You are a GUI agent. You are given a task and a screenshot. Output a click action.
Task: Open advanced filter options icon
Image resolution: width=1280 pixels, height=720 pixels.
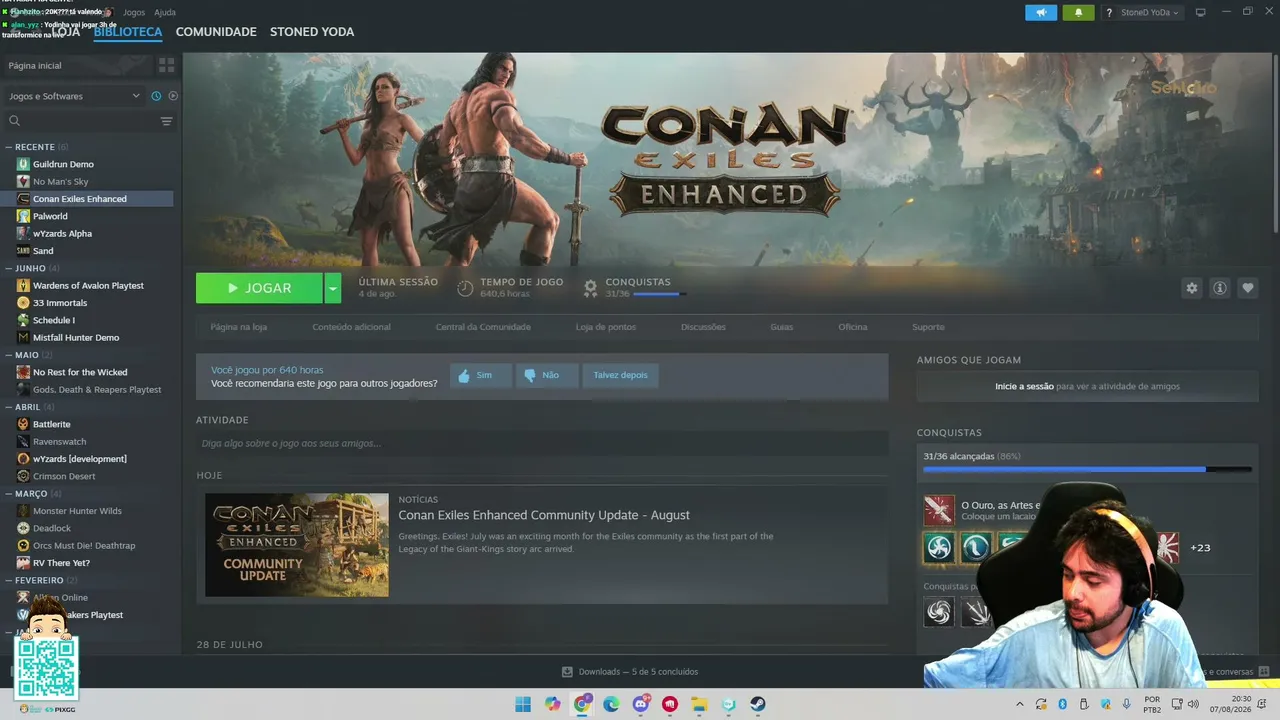click(167, 121)
